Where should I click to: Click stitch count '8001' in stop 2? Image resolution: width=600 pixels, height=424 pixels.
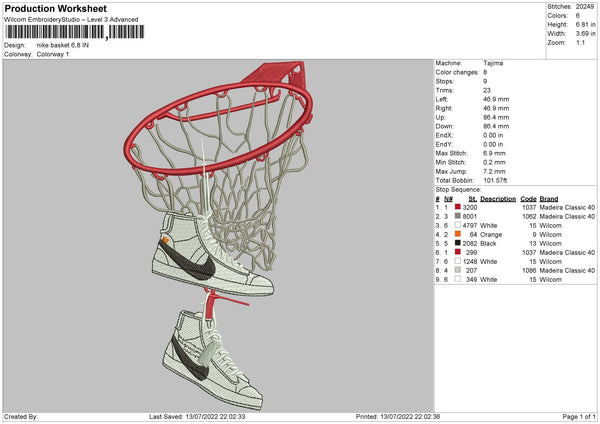tap(470, 217)
